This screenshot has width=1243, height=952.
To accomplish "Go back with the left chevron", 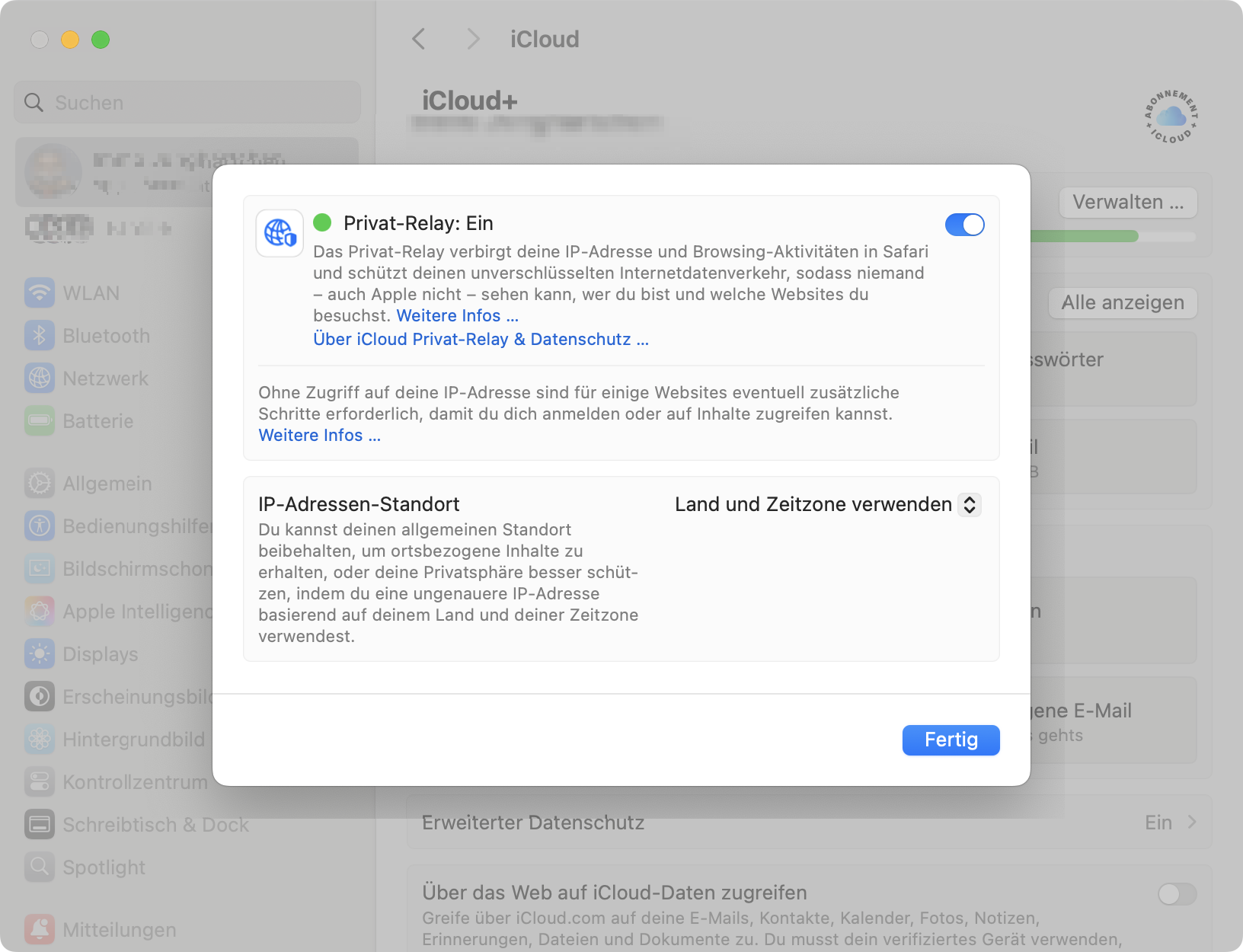I will coord(418,39).
